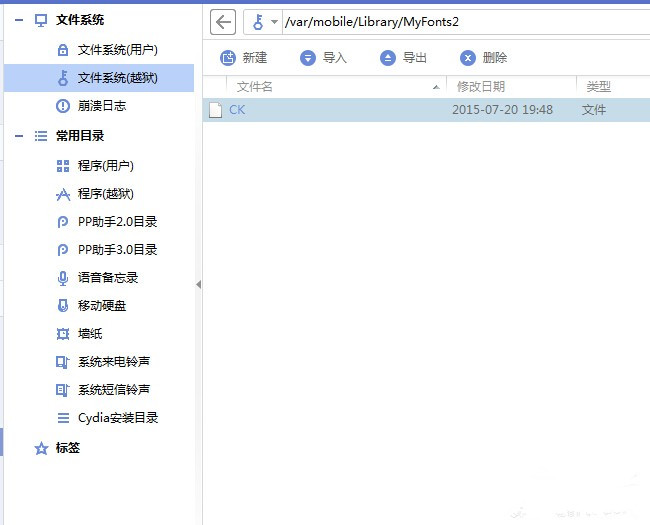Click the microphone icon for 语音备忘录
The image size is (650, 525).
pyautogui.click(x=63, y=278)
